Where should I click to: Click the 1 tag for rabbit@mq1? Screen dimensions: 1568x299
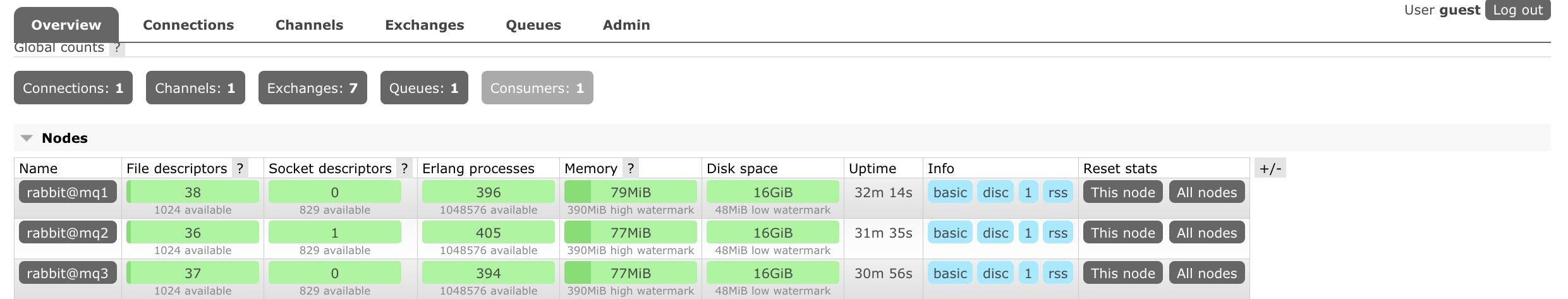pyautogui.click(x=1028, y=192)
